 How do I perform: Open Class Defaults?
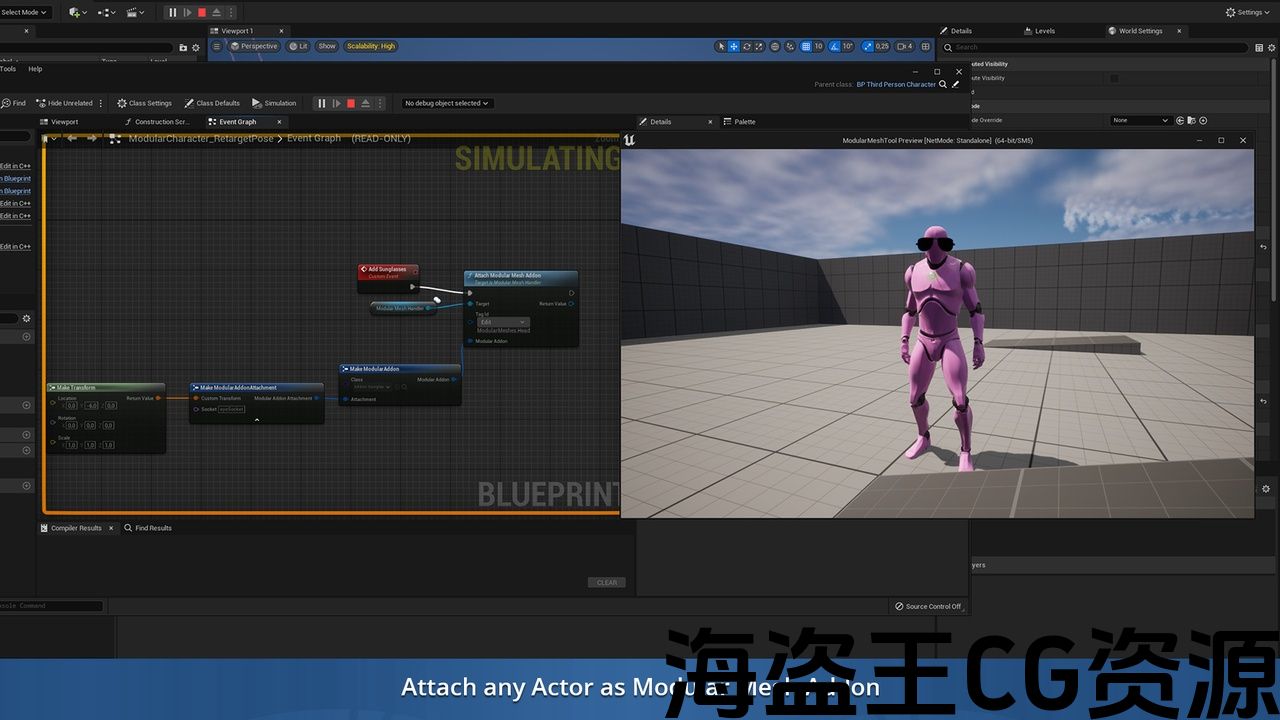(x=212, y=103)
